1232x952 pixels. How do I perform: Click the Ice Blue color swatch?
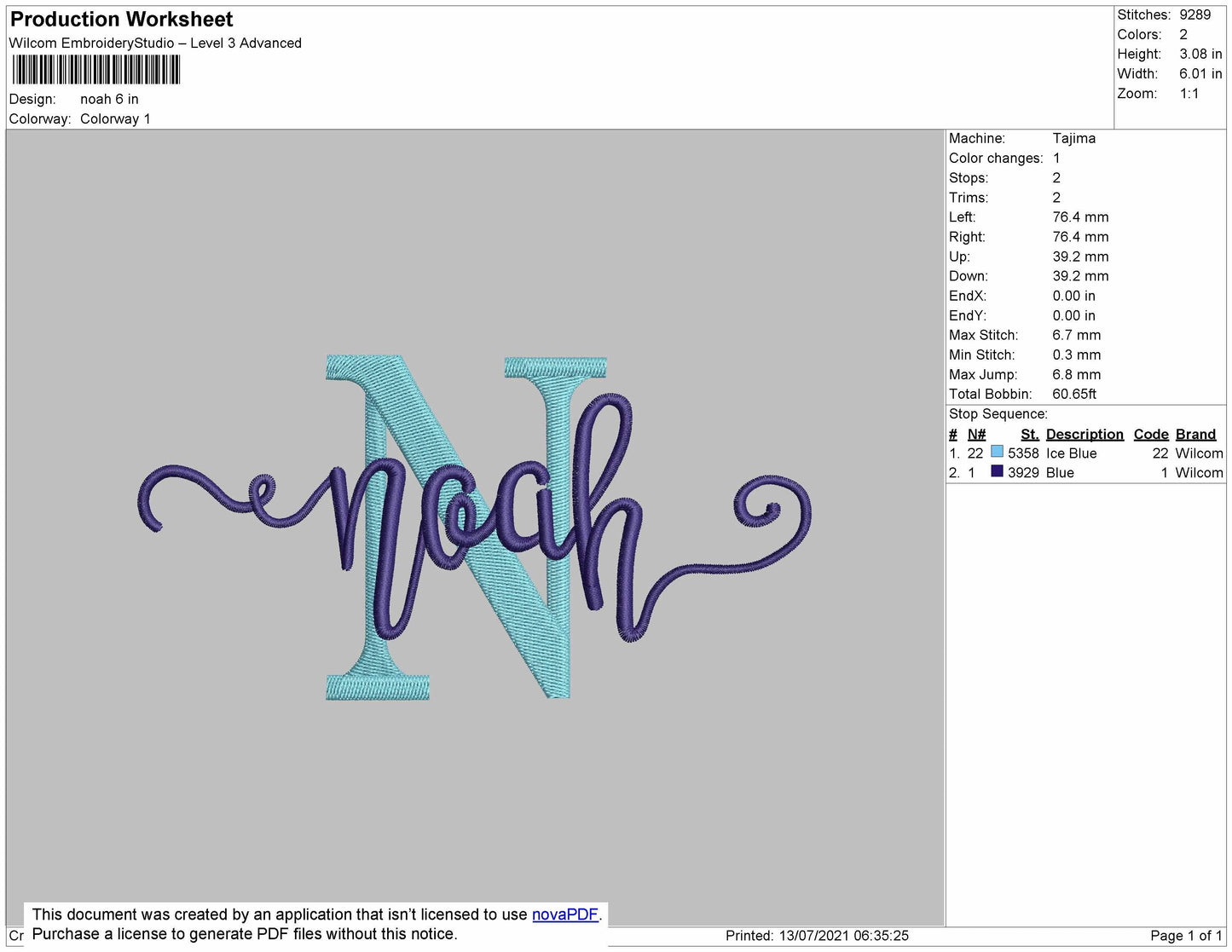[997, 452]
